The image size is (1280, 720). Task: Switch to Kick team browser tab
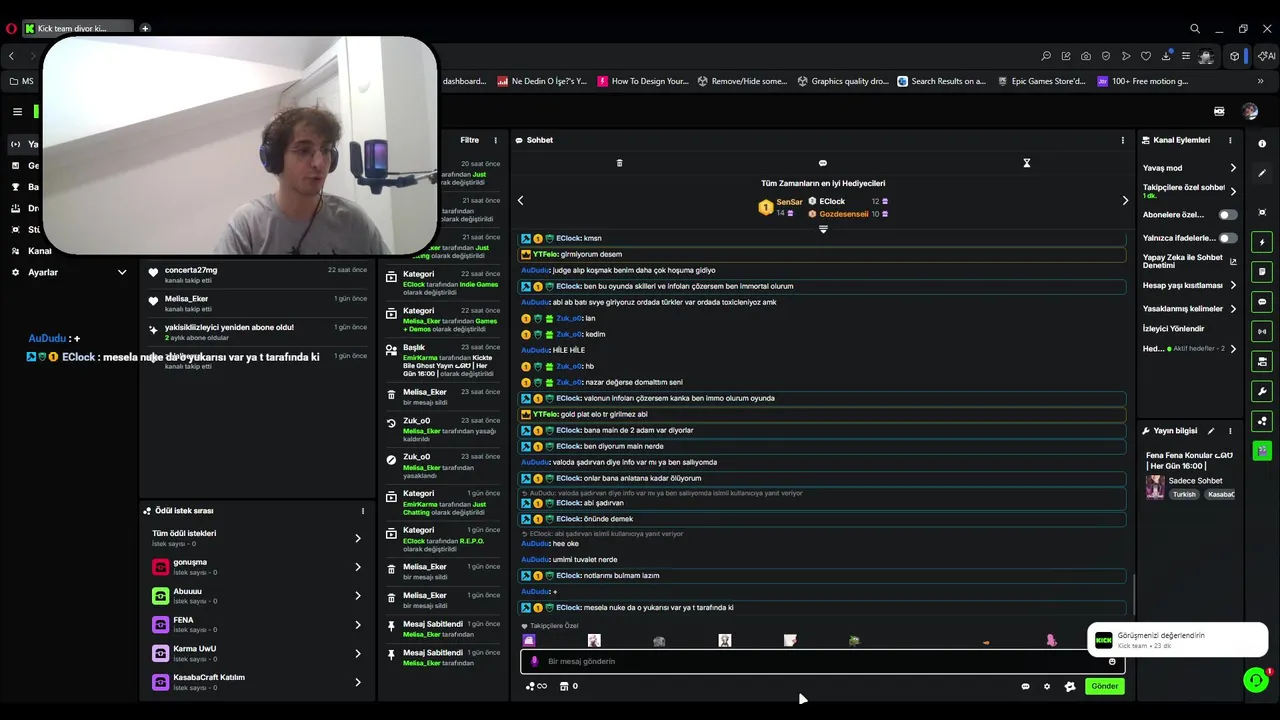pos(77,28)
